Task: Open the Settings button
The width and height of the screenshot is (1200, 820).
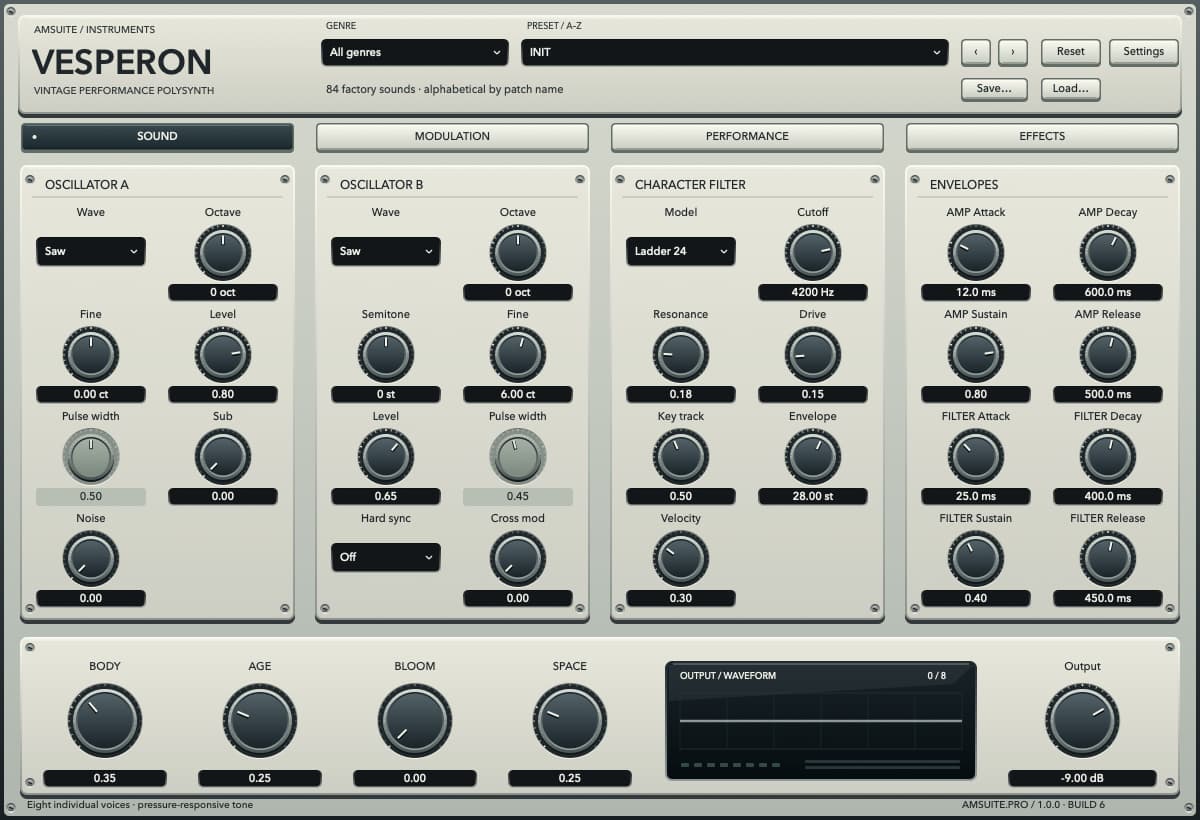Action: (1144, 52)
